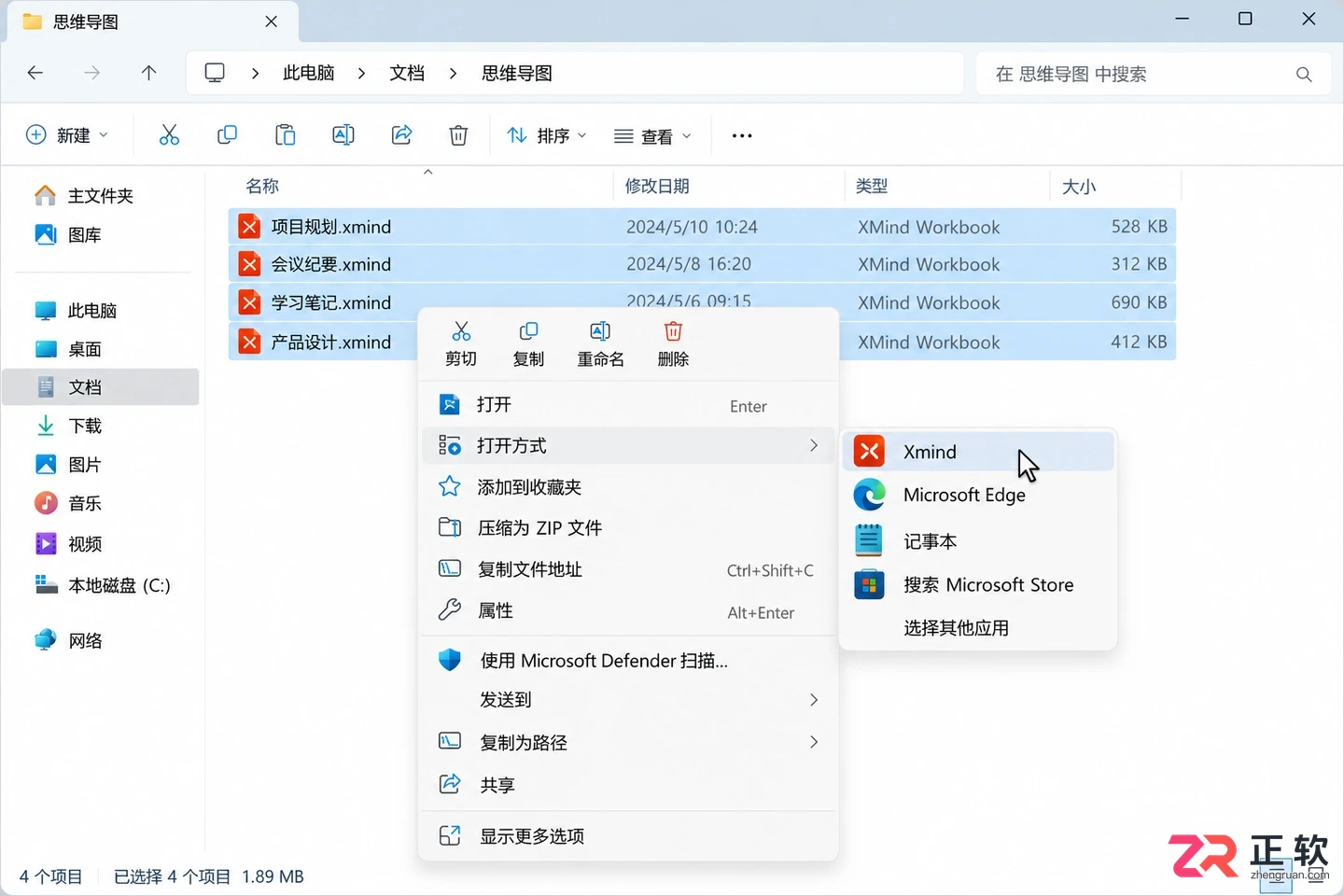Go back with the left arrow
Screen dimensions: 1344x896
tap(35, 73)
